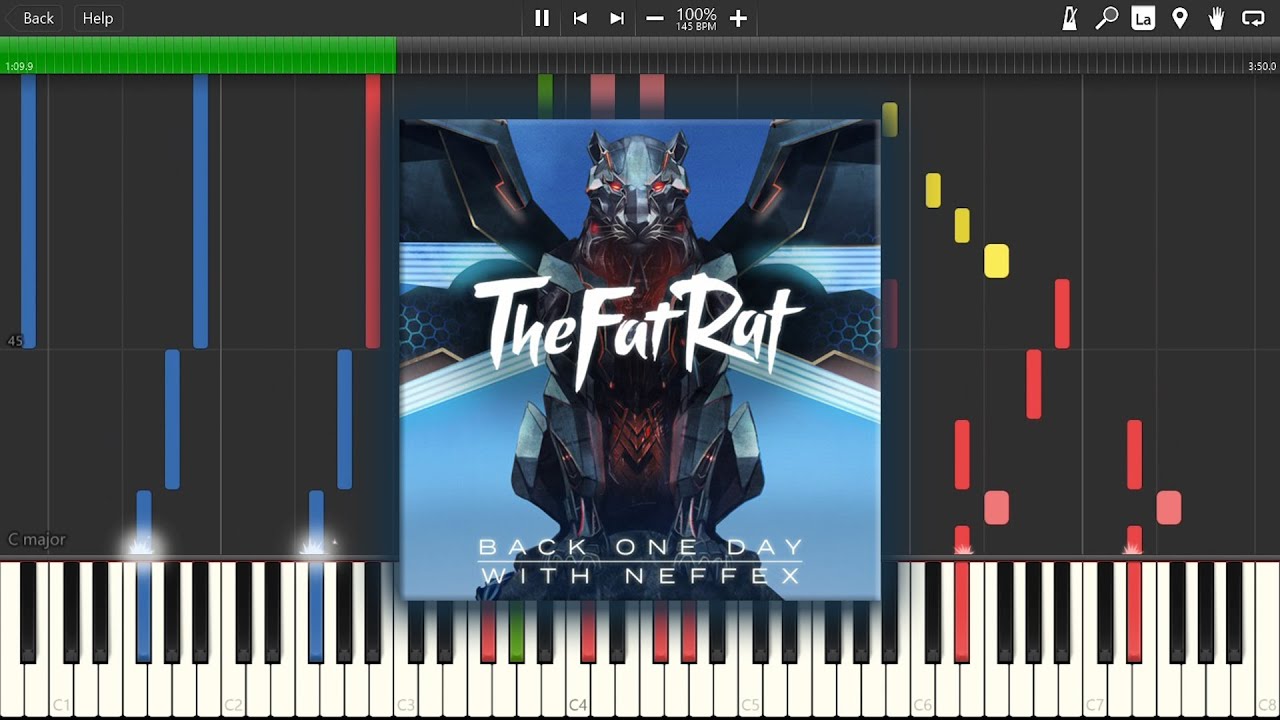Click the 1:09.9 elapsed time label
This screenshot has height=720, width=1280.
coord(19,67)
